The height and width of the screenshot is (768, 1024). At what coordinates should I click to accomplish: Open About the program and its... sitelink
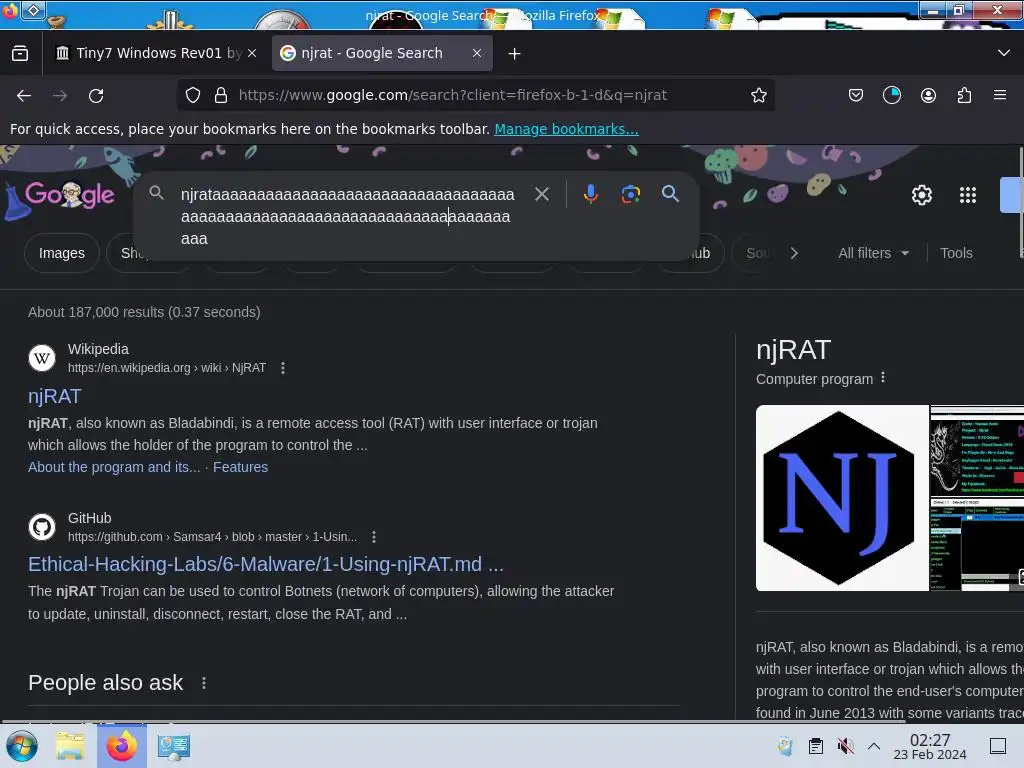114,467
